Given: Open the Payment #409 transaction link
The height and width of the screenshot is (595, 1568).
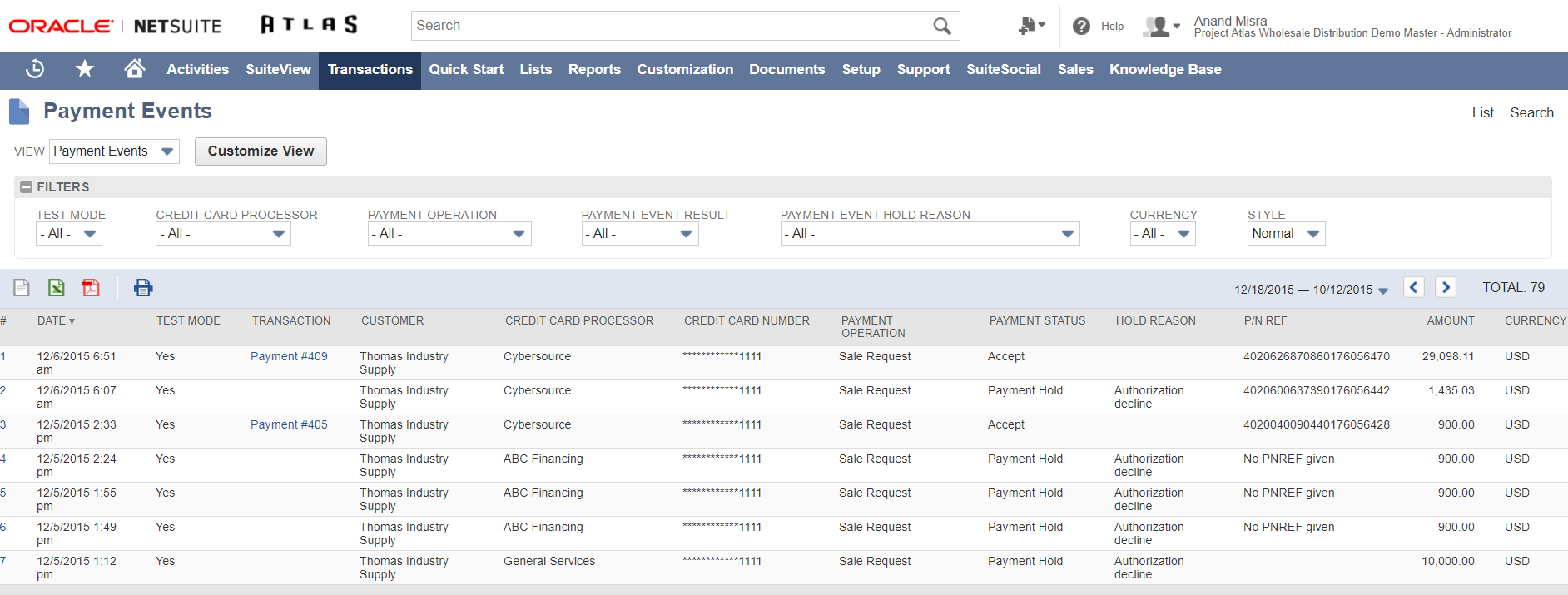Looking at the screenshot, I should point(289,357).
